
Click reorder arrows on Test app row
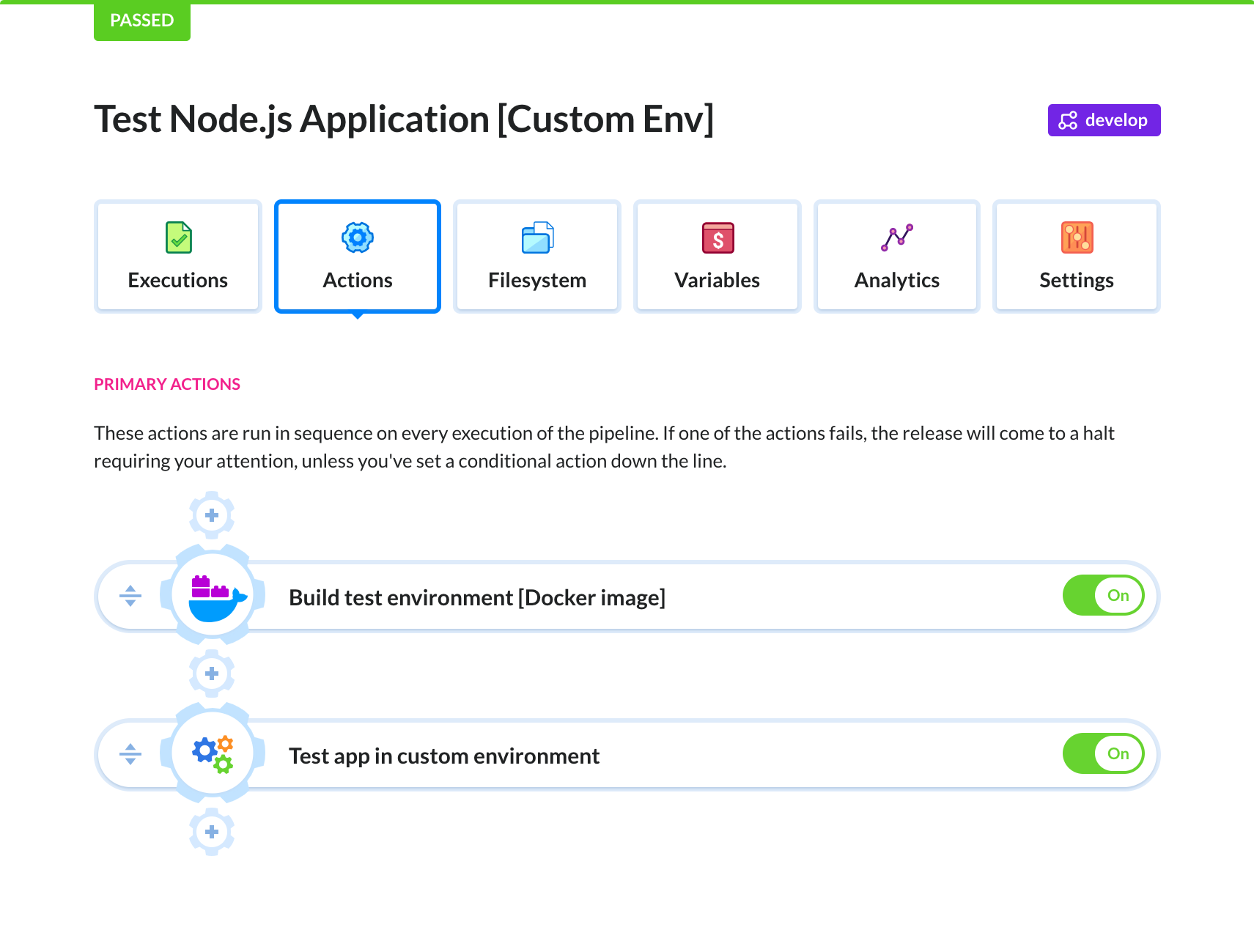[x=130, y=754]
